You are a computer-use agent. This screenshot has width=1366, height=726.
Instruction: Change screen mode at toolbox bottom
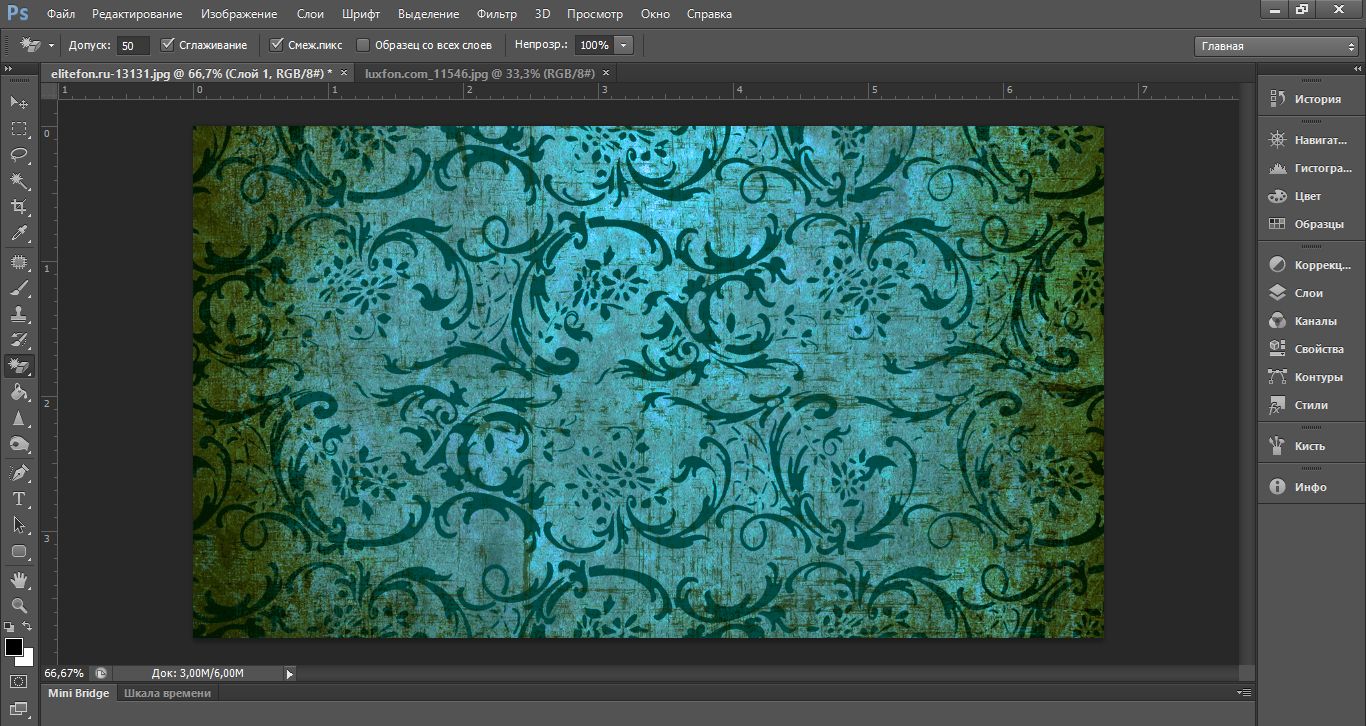[x=19, y=709]
